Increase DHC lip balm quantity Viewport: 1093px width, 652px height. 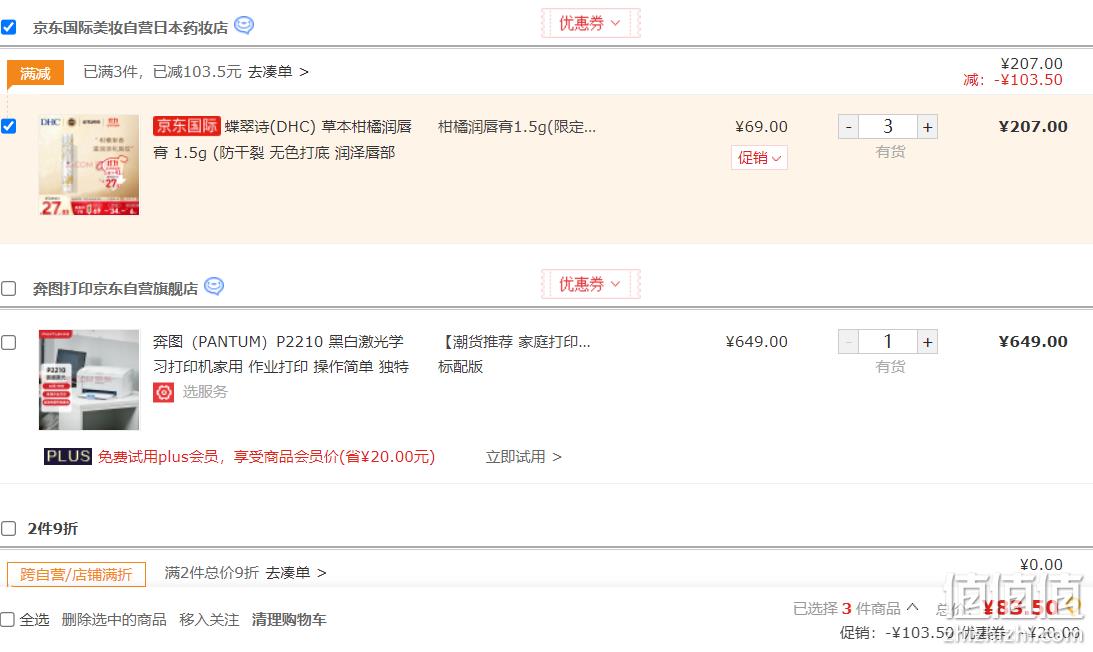tap(927, 127)
